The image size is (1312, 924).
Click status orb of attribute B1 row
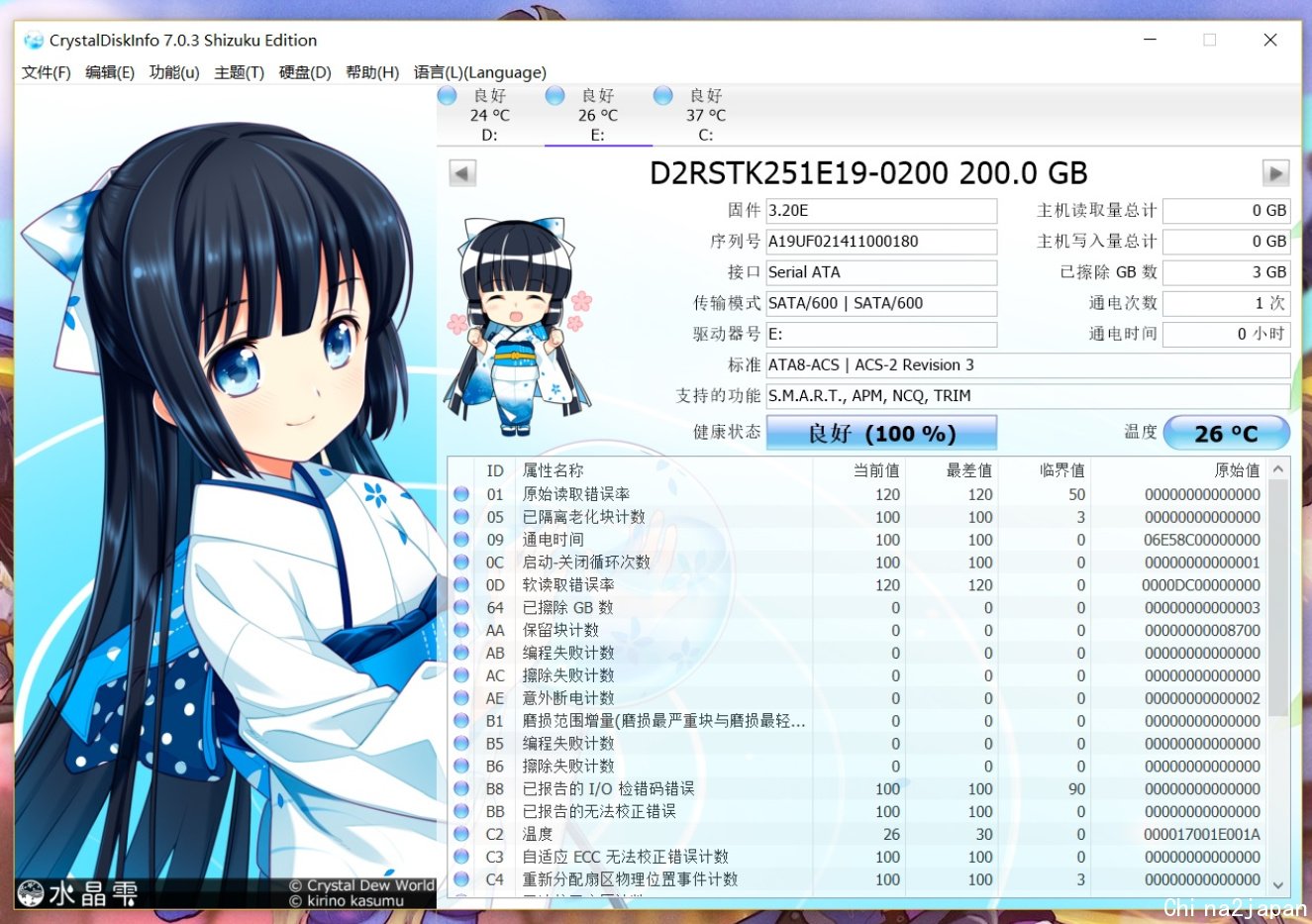461,721
